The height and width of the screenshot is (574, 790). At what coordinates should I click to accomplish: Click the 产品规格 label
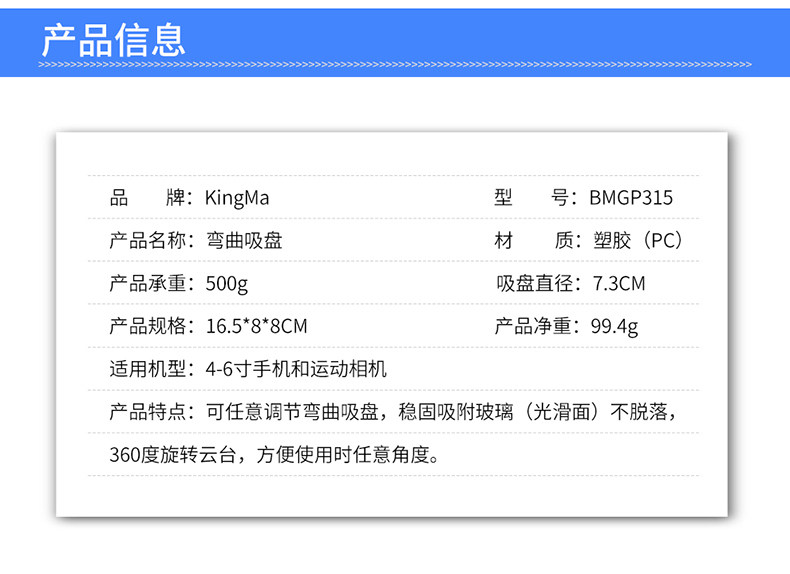148,327
